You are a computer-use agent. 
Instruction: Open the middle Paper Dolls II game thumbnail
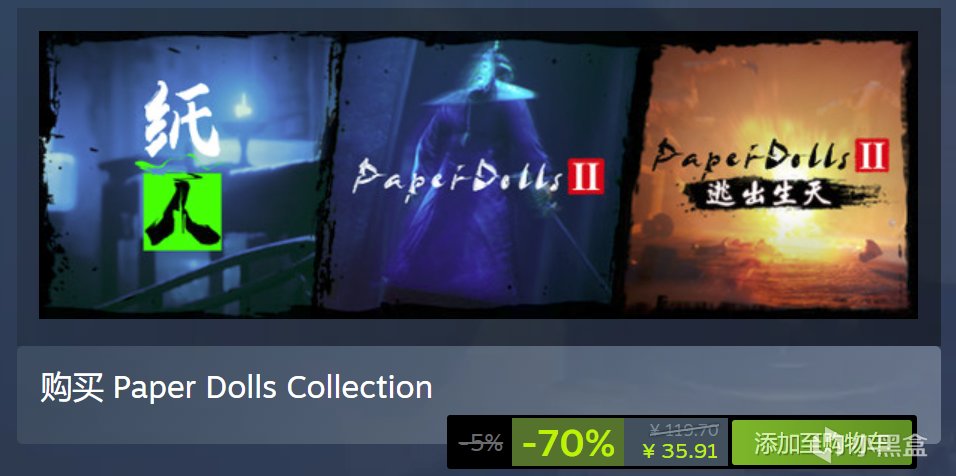pyautogui.click(x=478, y=174)
